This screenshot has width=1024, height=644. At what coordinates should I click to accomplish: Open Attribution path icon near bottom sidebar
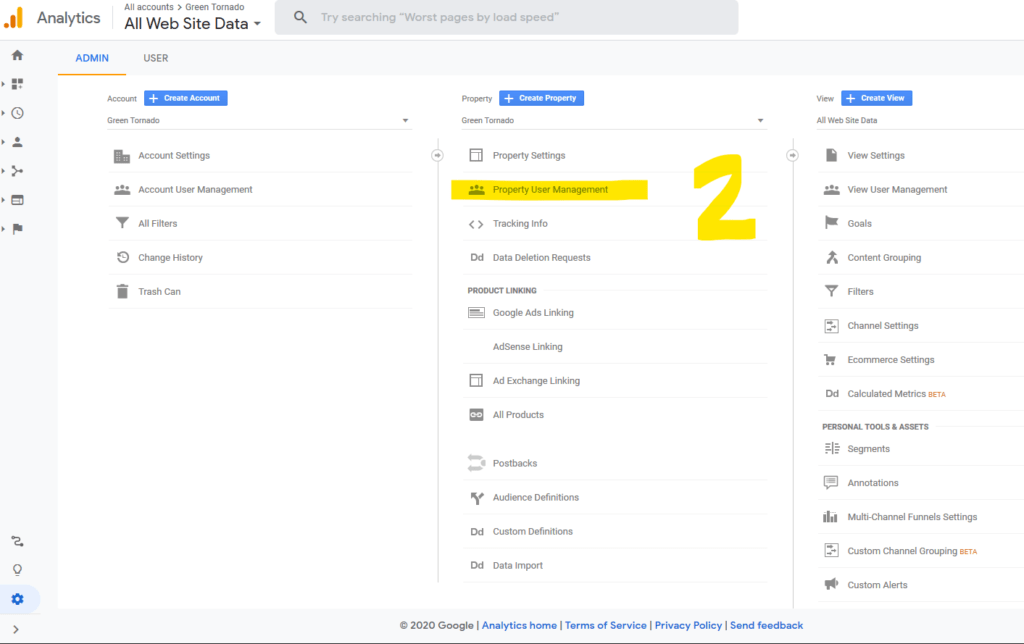point(18,541)
